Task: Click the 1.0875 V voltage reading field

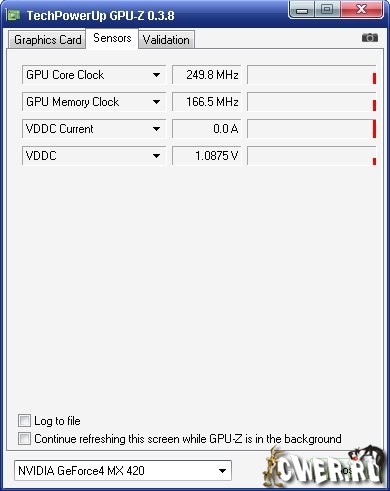Action: 207,156
